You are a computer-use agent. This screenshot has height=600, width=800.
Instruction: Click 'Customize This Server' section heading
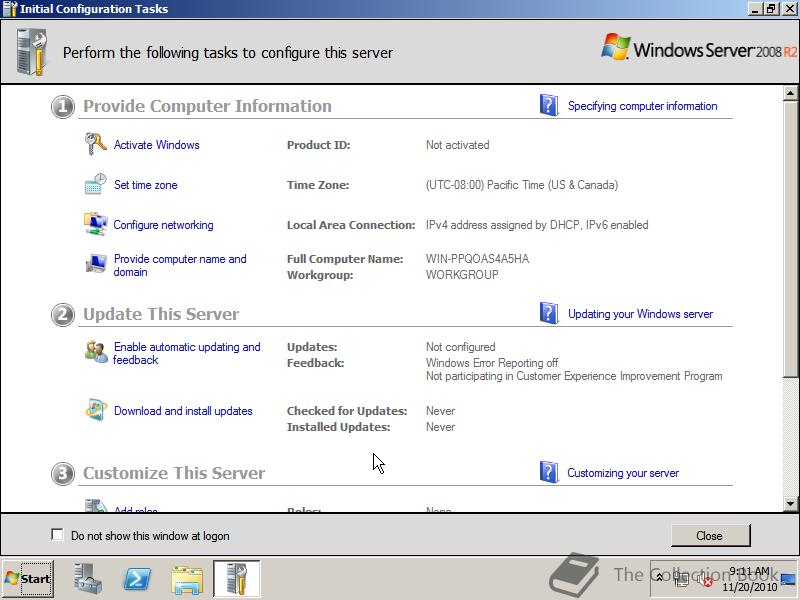pos(174,473)
